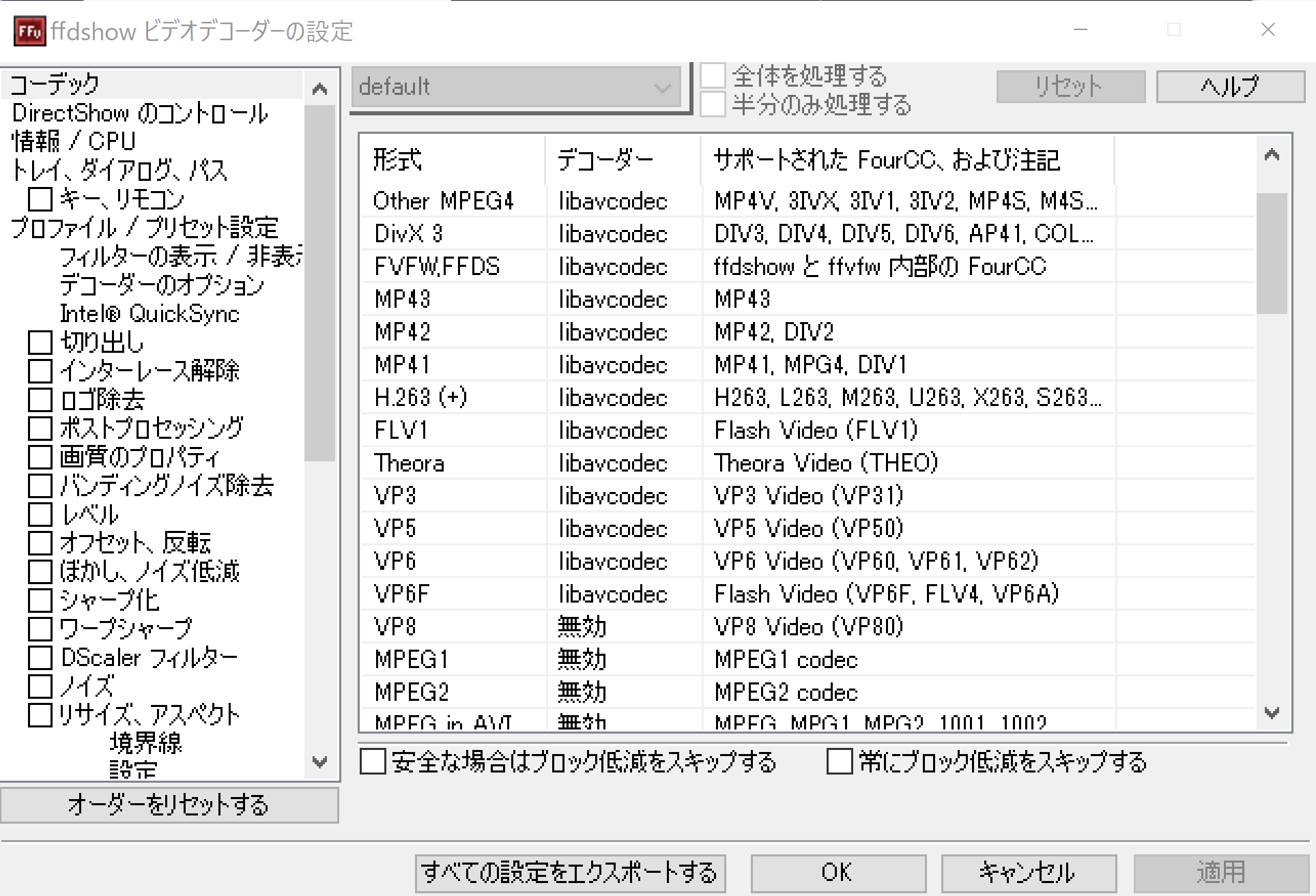Minimize the ffdshow settings window

tap(1080, 30)
